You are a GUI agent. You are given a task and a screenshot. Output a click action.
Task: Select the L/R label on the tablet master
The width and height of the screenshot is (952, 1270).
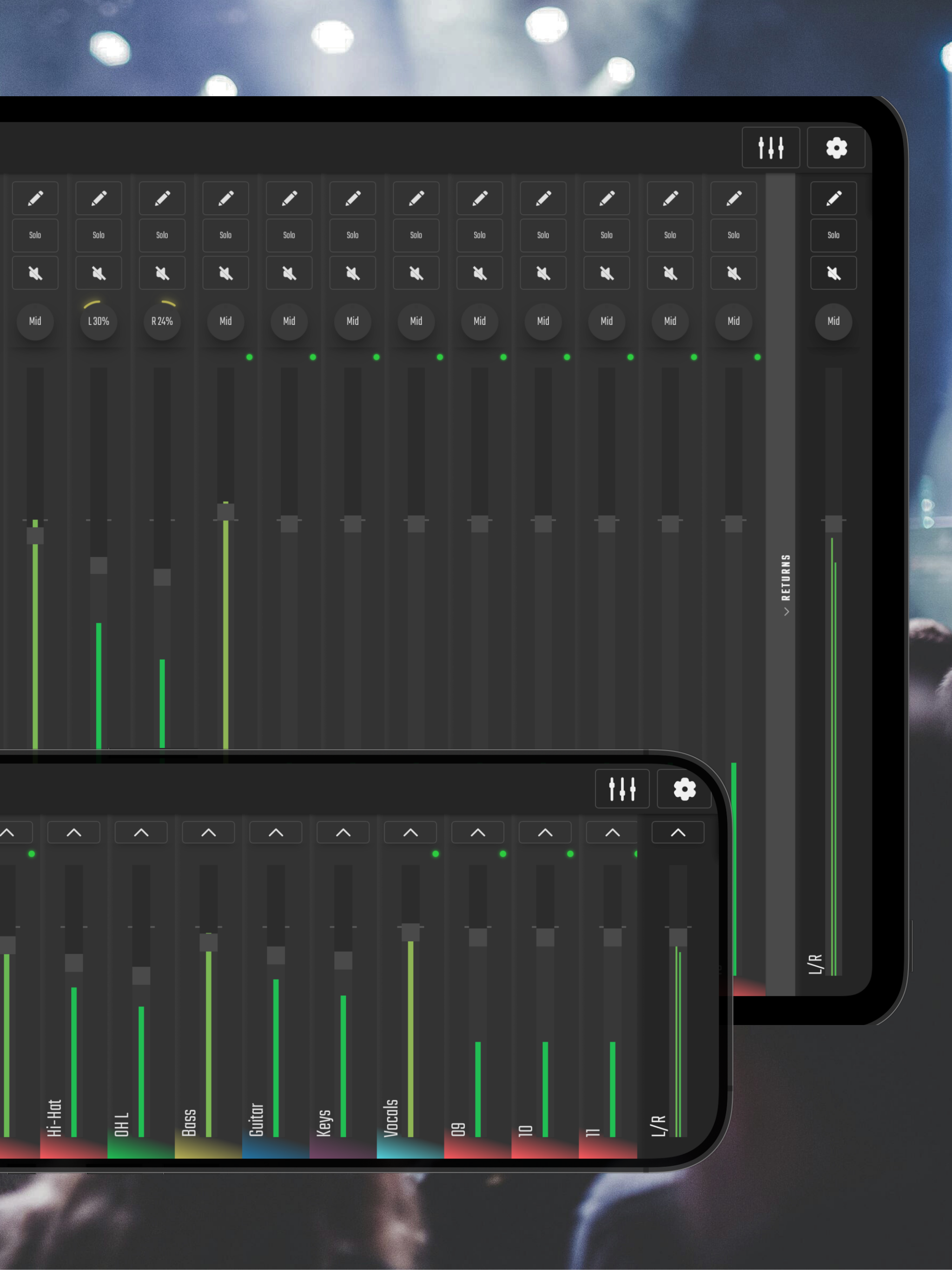[x=815, y=964]
